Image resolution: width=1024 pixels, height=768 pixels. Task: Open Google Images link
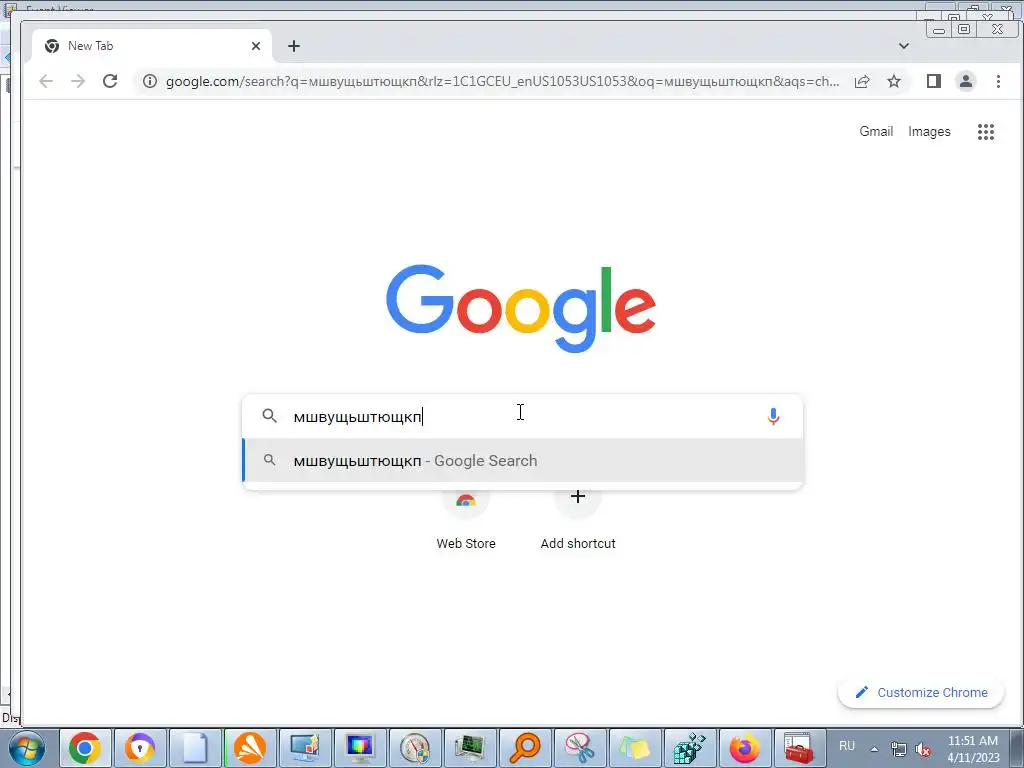[929, 132]
